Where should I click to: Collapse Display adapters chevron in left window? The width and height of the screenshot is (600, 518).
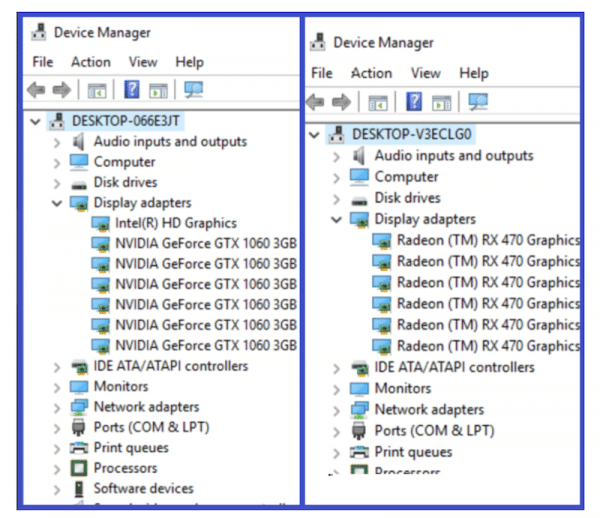tap(57, 203)
